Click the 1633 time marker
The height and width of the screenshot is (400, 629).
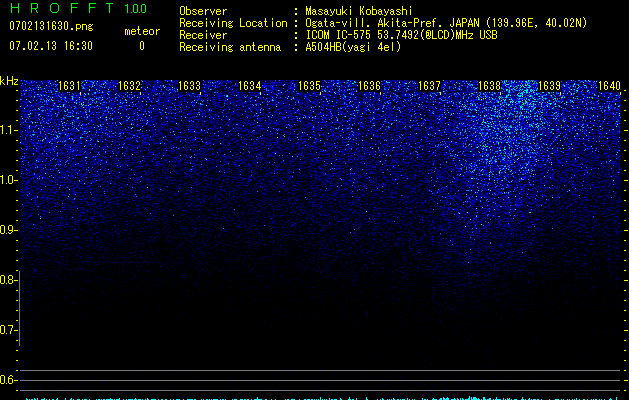[189, 86]
